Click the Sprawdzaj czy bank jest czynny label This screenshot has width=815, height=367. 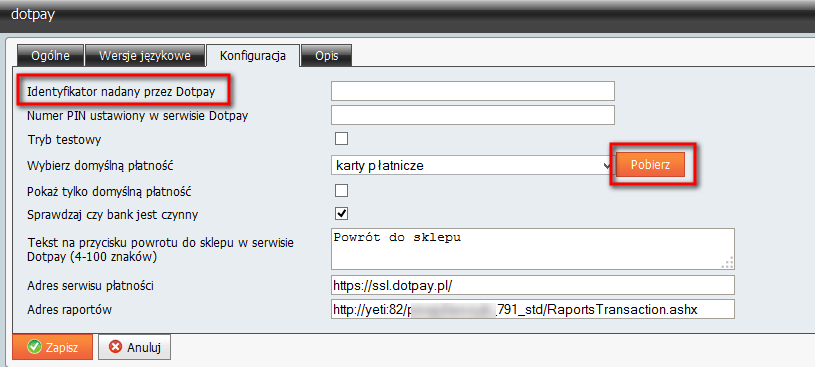click(112, 214)
